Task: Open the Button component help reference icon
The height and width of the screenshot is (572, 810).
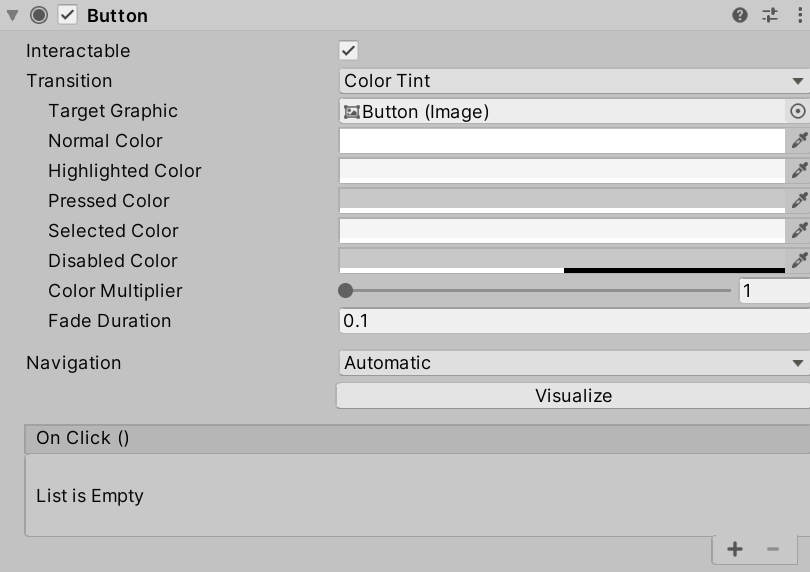Action: pos(740,15)
